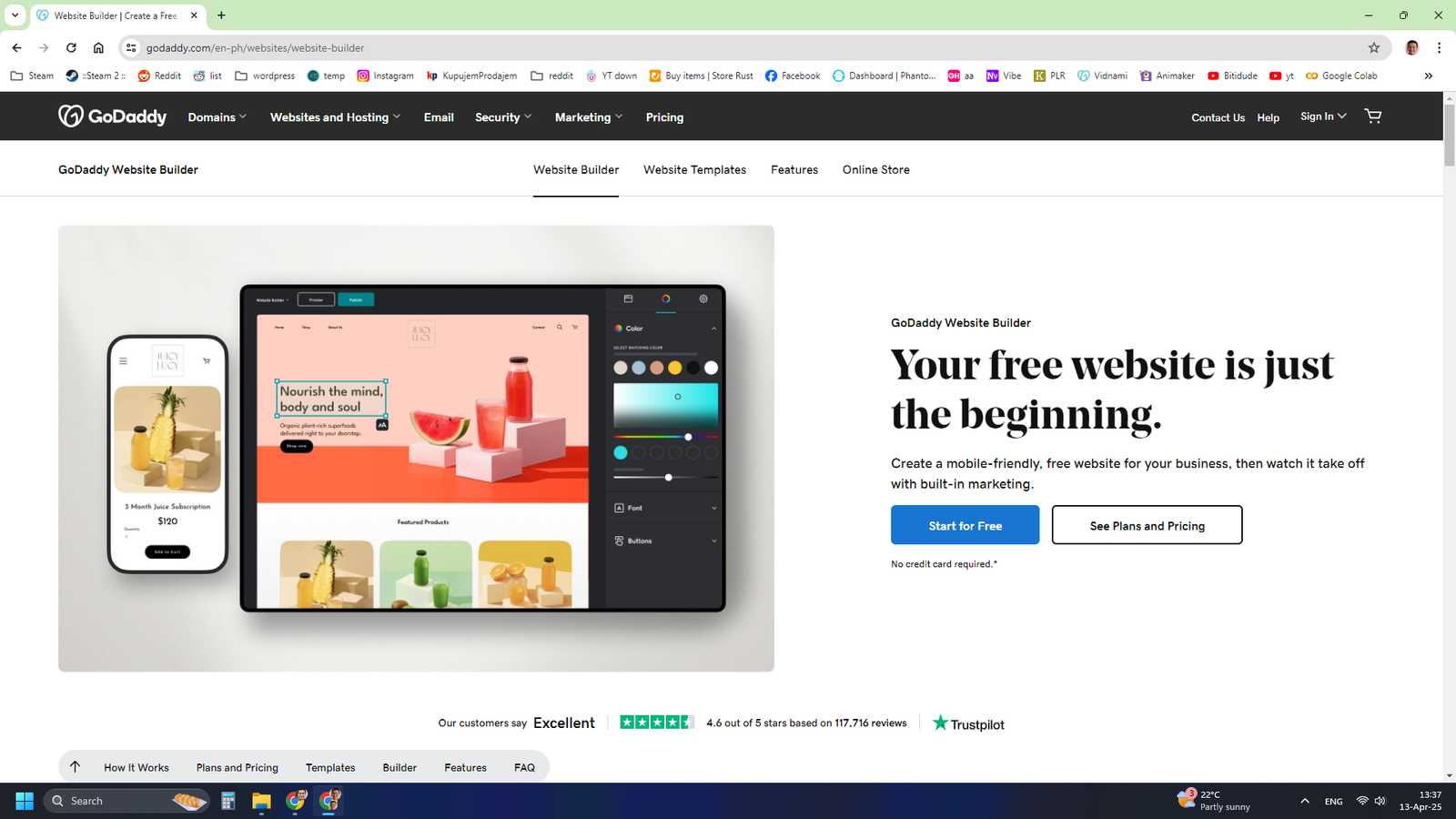Expand the Websites and Hosting menu
This screenshot has height=819, width=1456.
coord(335,117)
